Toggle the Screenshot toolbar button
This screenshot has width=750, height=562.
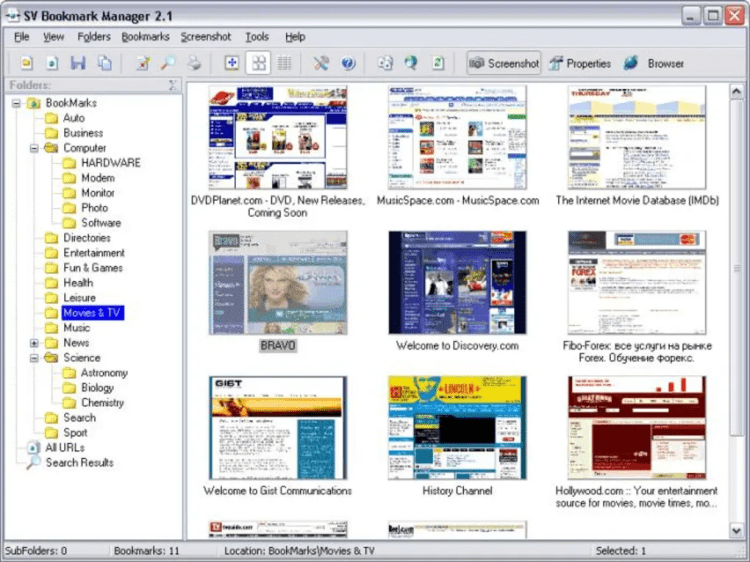(504, 63)
